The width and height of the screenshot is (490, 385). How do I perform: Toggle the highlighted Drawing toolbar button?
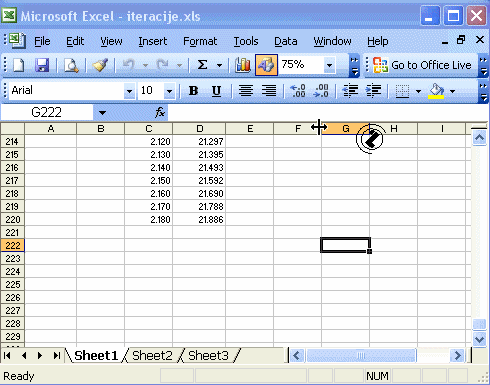266,65
